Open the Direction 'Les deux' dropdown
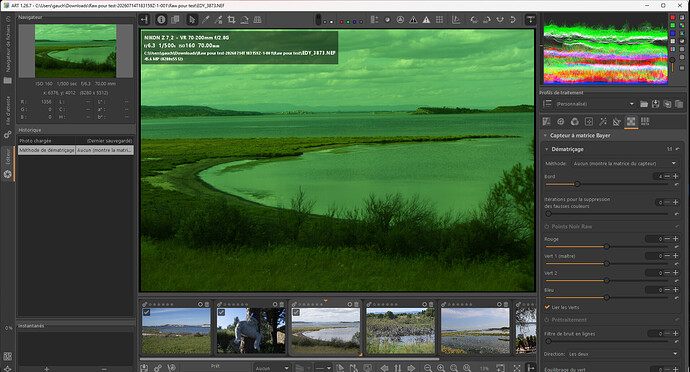The width and height of the screenshot is (690, 372). point(622,354)
